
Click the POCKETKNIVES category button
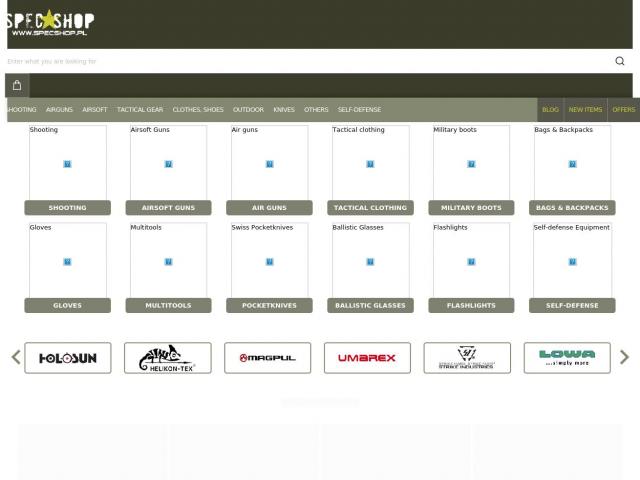[269, 305]
